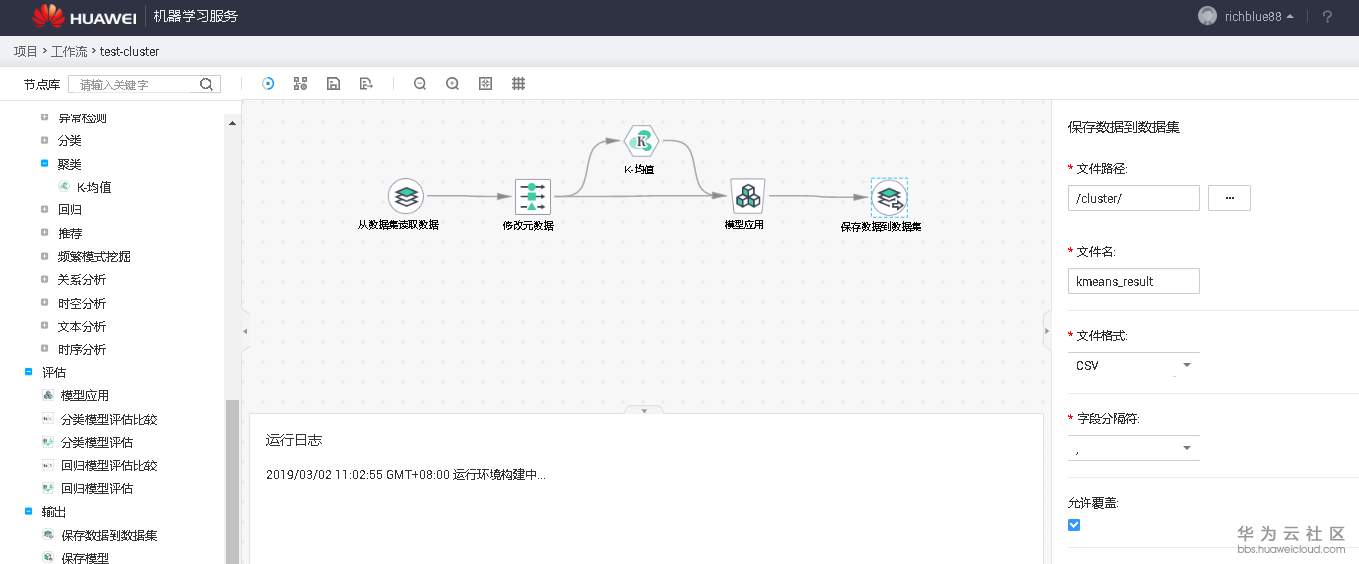Select the 模型应用 node on canvas
The width and height of the screenshot is (1359, 564).
point(747,197)
